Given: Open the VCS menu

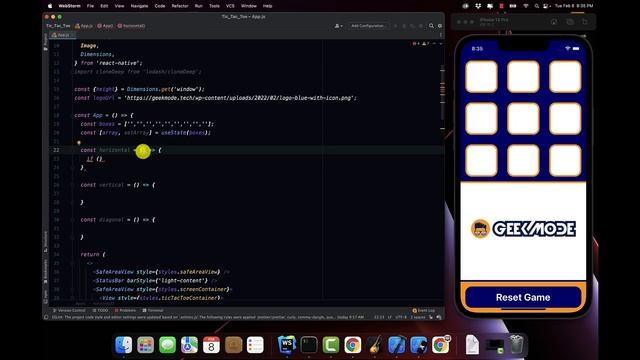Looking at the screenshot, I should pyautogui.click(x=230, y=6).
